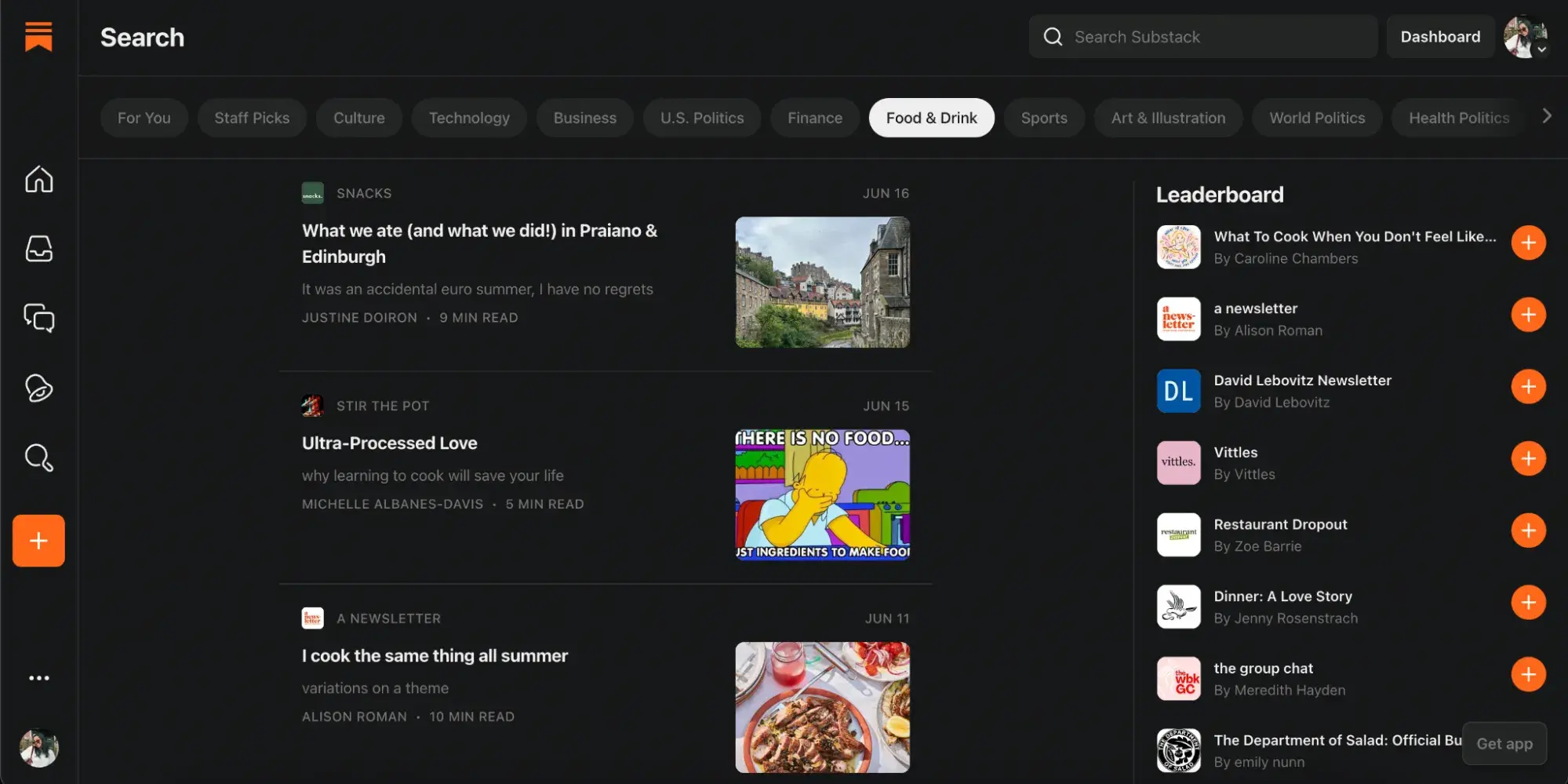The image size is (1568, 784).
Task: Open the grilled food plate thumbnail
Action: tap(822, 707)
